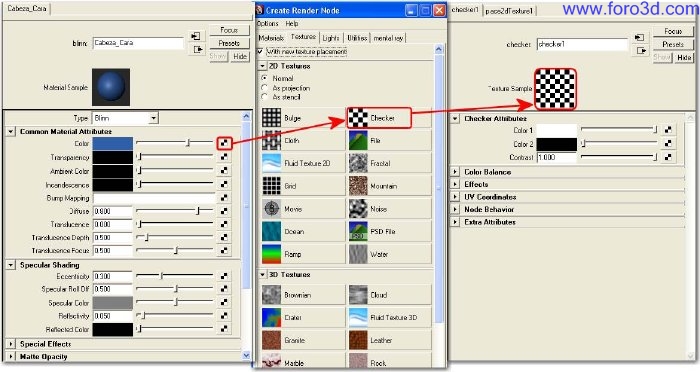
Task: Expand the Special Effects section
Action: click(10, 344)
